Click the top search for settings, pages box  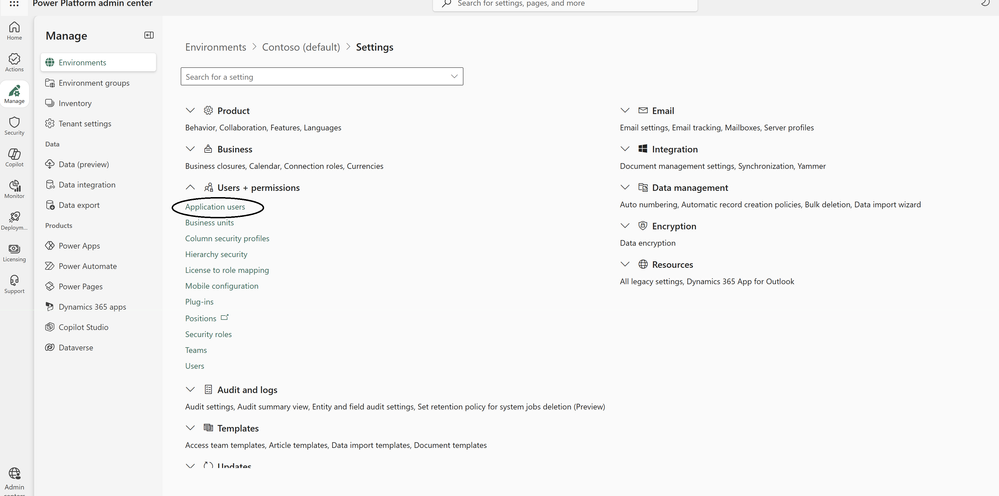click(x=565, y=4)
